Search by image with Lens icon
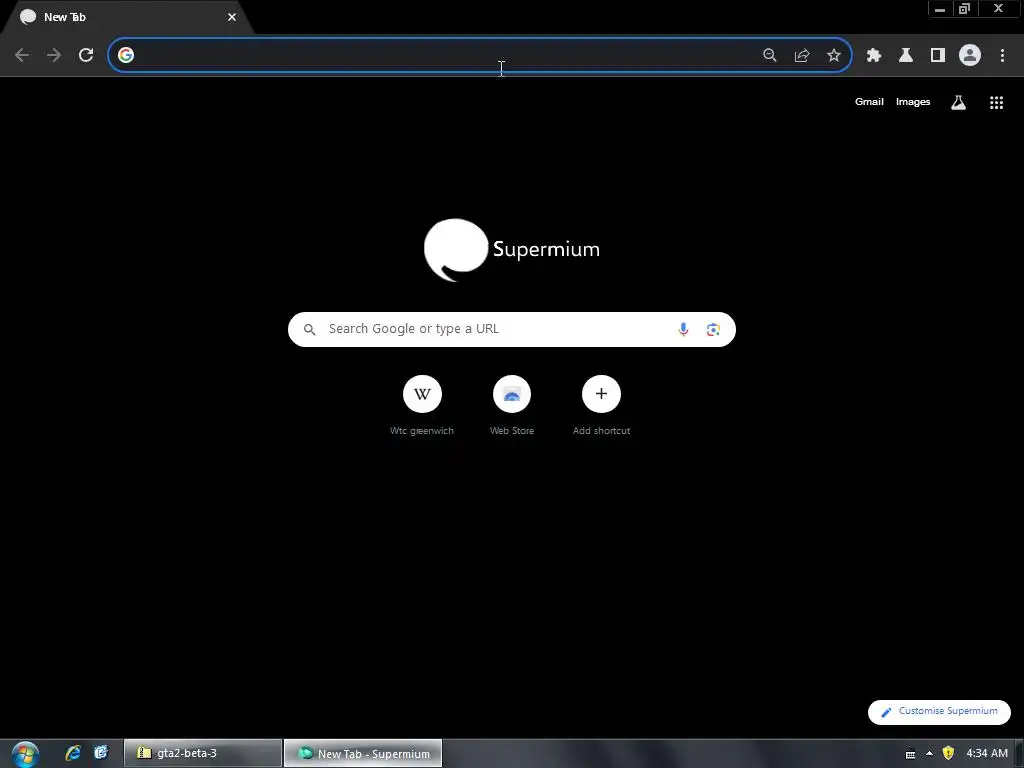Image resolution: width=1024 pixels, height=768 pixels. pyautogui.click(x=713, y=330)
